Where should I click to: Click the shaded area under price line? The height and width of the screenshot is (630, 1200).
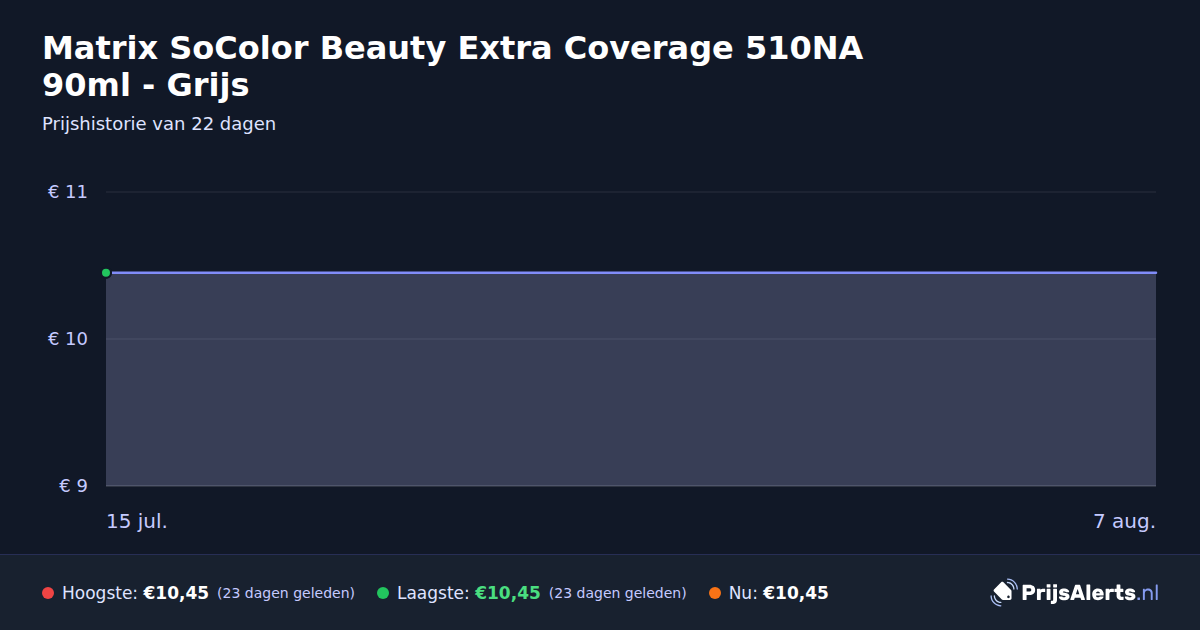[x=631, y=380]
